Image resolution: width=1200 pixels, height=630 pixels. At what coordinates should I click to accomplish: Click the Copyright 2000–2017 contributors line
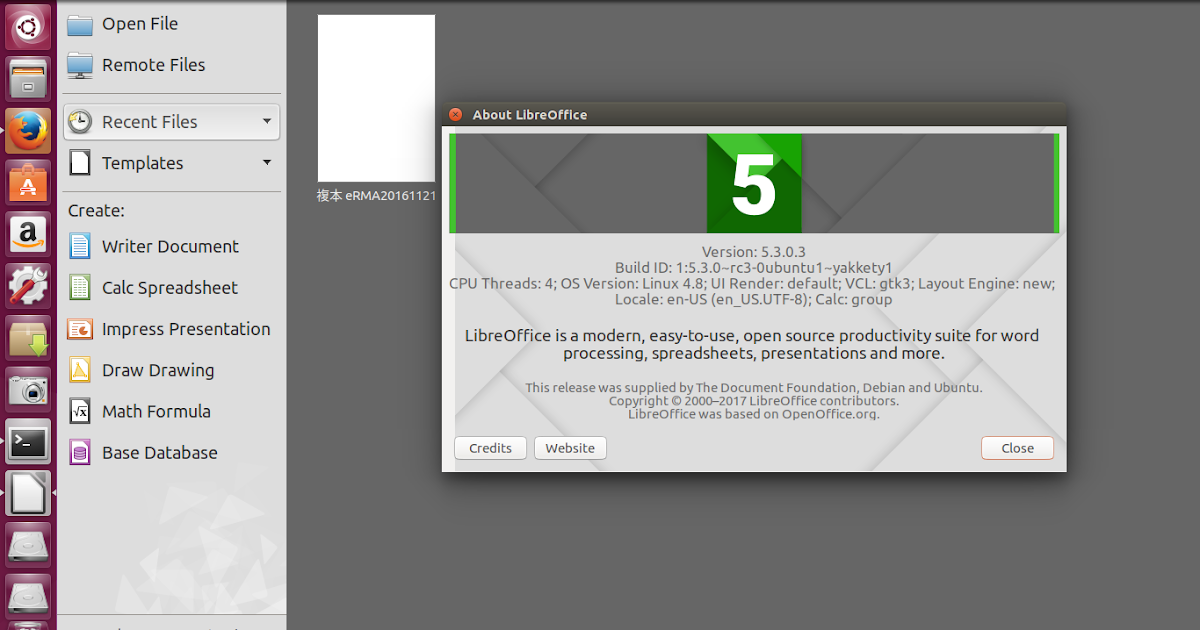pyautogui.click(x=754, y=401)
